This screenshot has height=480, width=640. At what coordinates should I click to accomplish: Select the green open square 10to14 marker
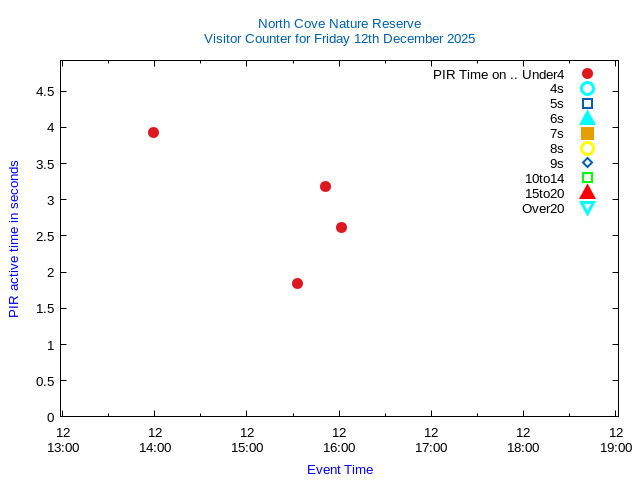coord(587,178)
